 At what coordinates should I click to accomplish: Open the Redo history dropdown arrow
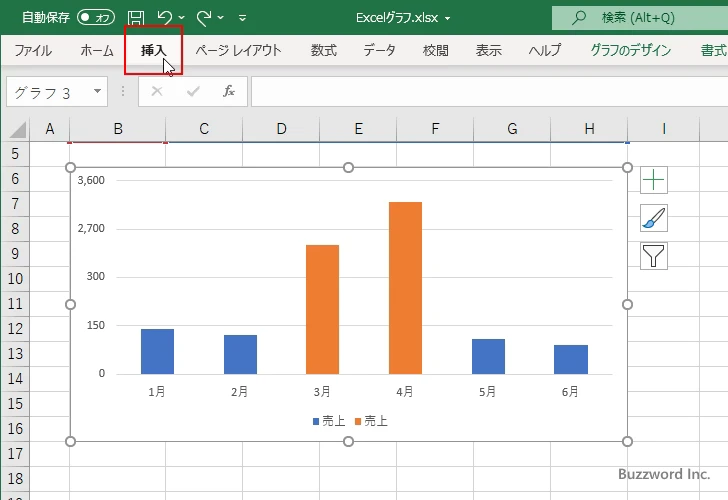[x=221, y=18]
